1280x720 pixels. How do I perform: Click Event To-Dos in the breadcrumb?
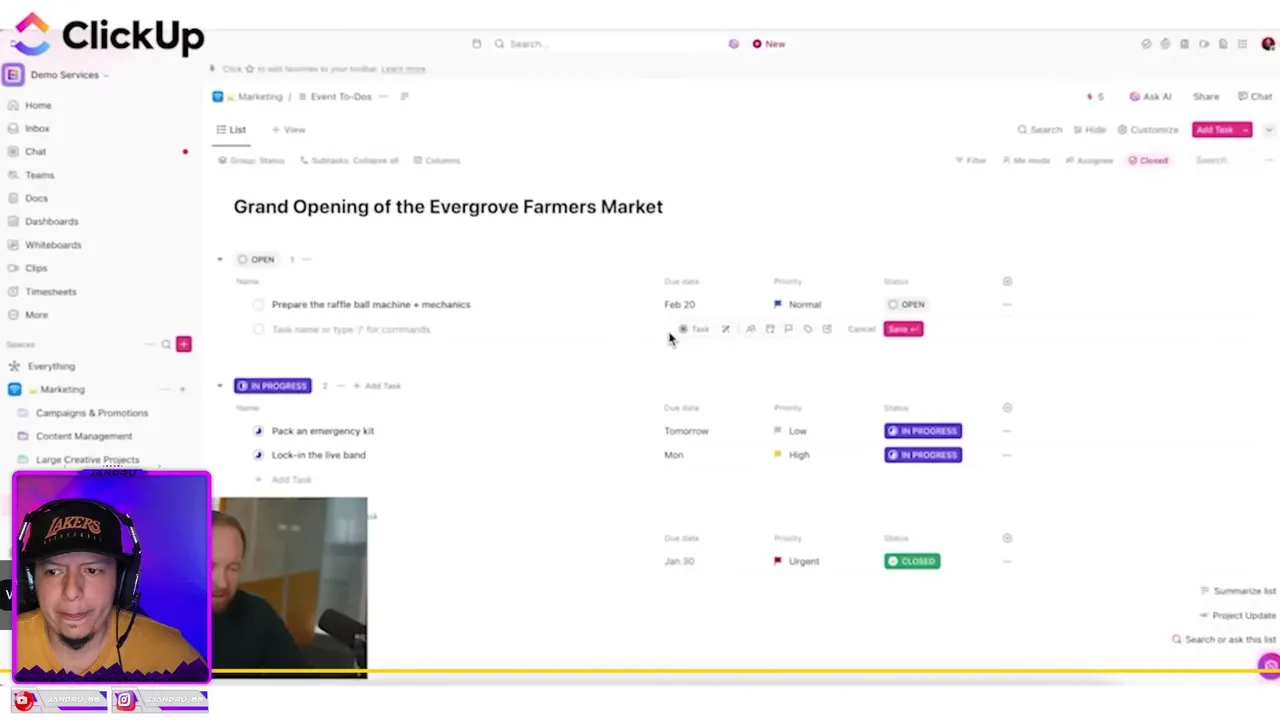pos(341,97)
